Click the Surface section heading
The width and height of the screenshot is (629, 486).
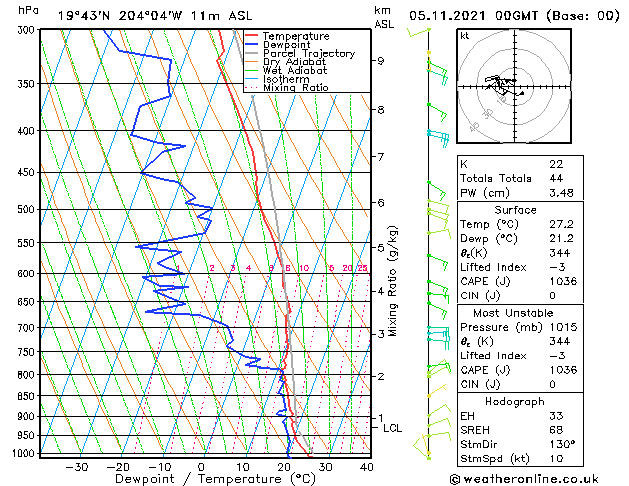coord(515,210)
